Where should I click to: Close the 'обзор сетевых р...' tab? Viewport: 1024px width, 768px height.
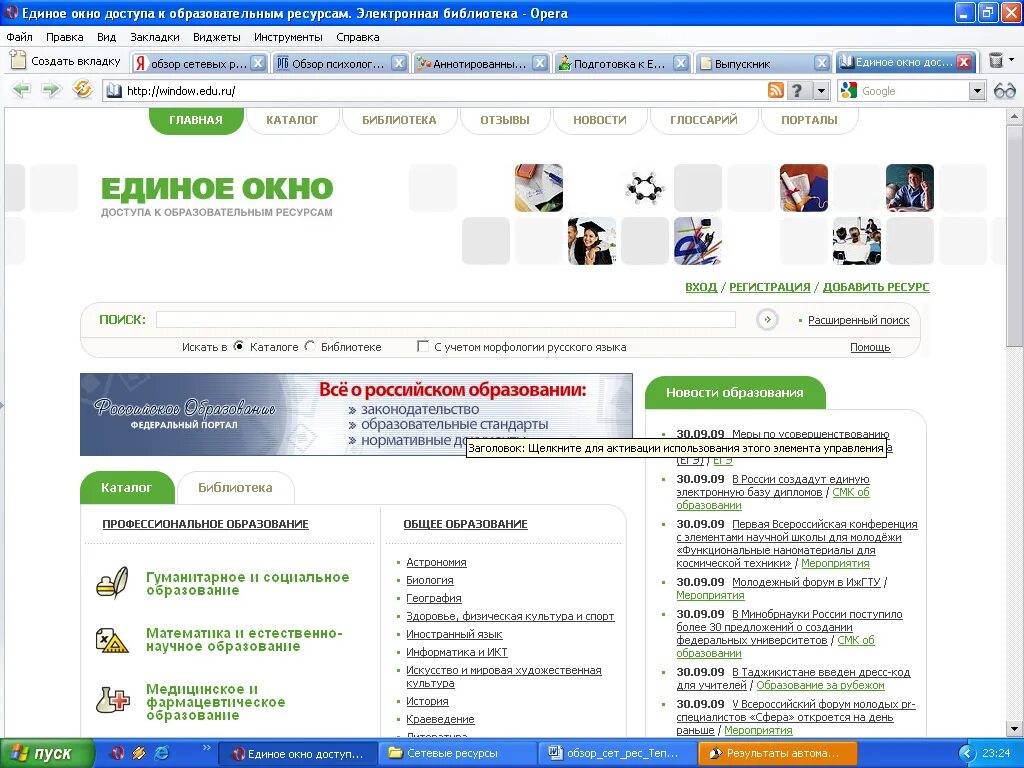[x=258, y=63]
